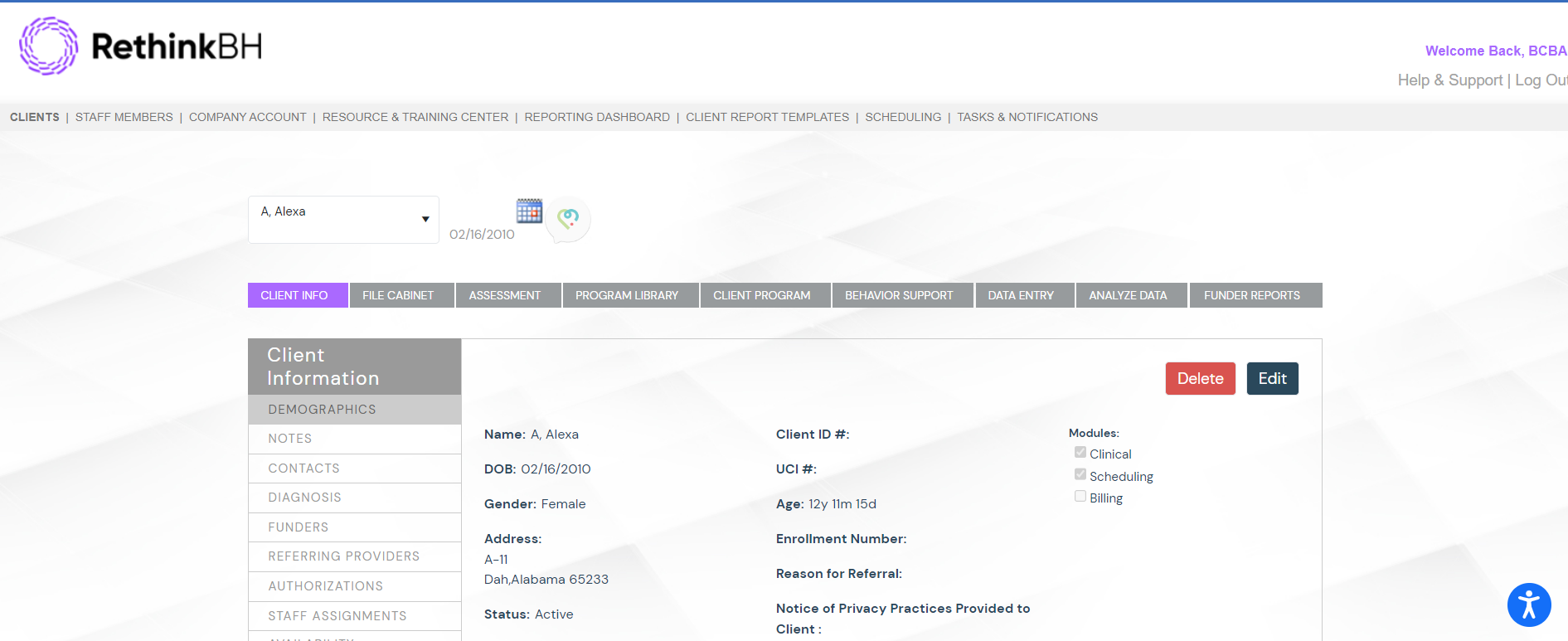
Task: Click the Age 12y 11m 15d value
Action: point(842,504)
